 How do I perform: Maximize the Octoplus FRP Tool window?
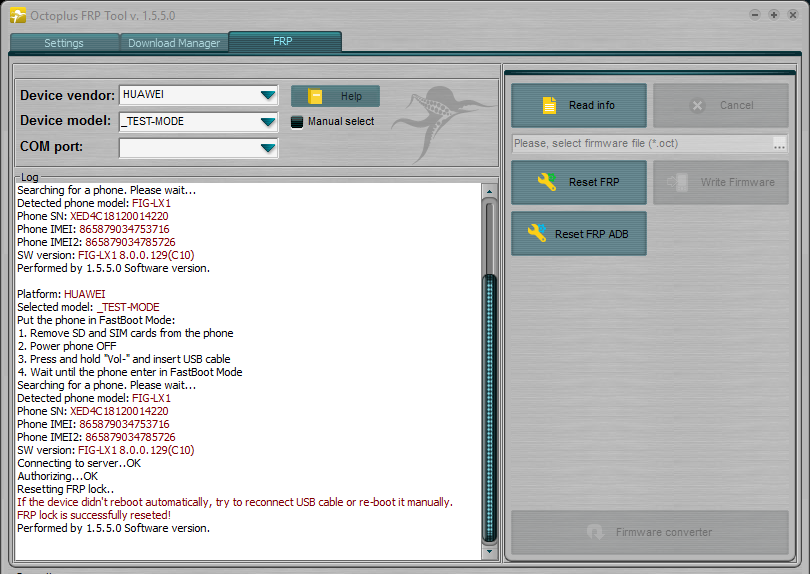pyautogui.click(x=774, y=14)
